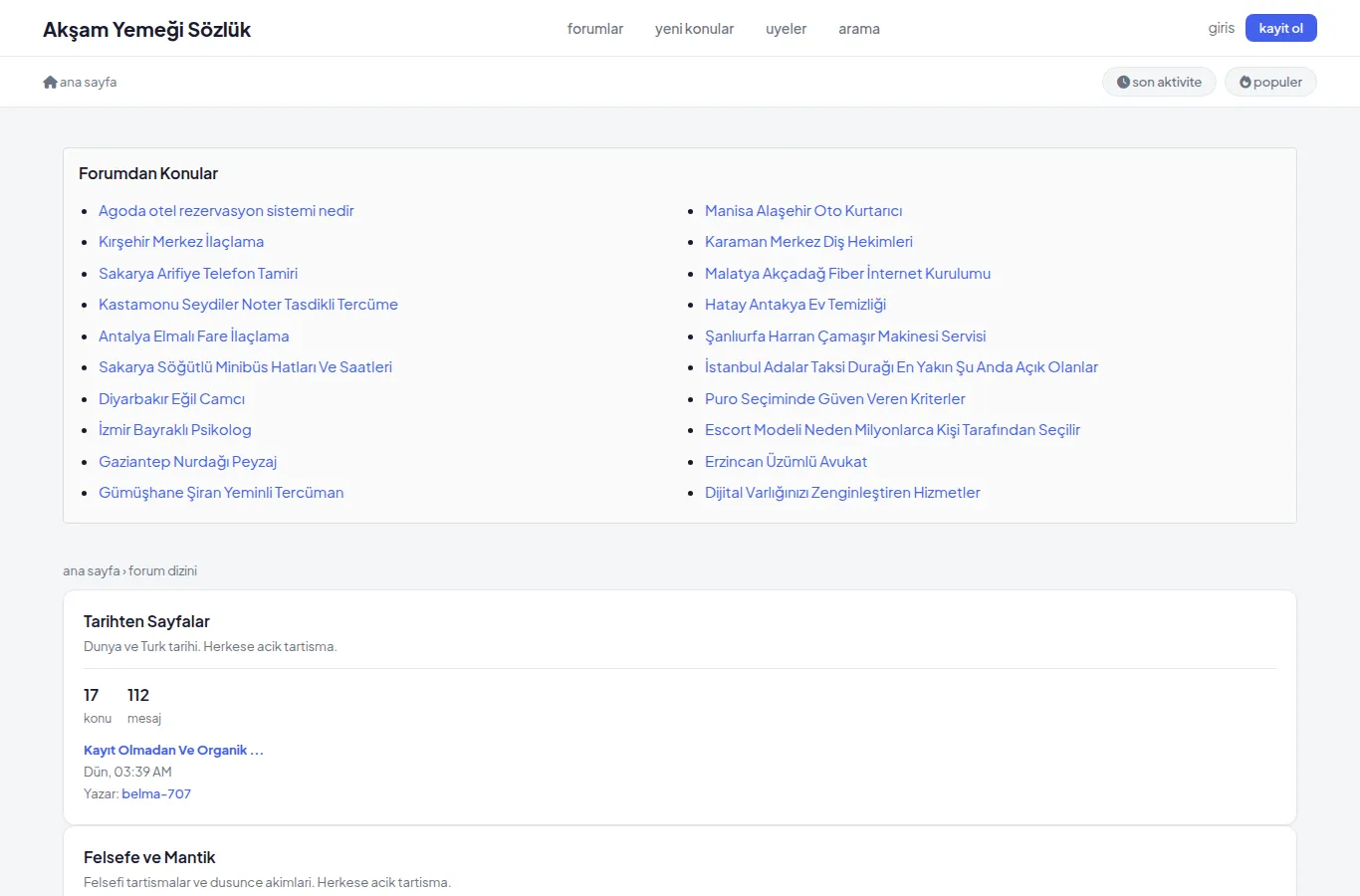Image resolution: width=1360 pixels, height=896 pixels.
Task: Open latest post Kayıt Olmadan Ve Organik
Action: (173, 750)
